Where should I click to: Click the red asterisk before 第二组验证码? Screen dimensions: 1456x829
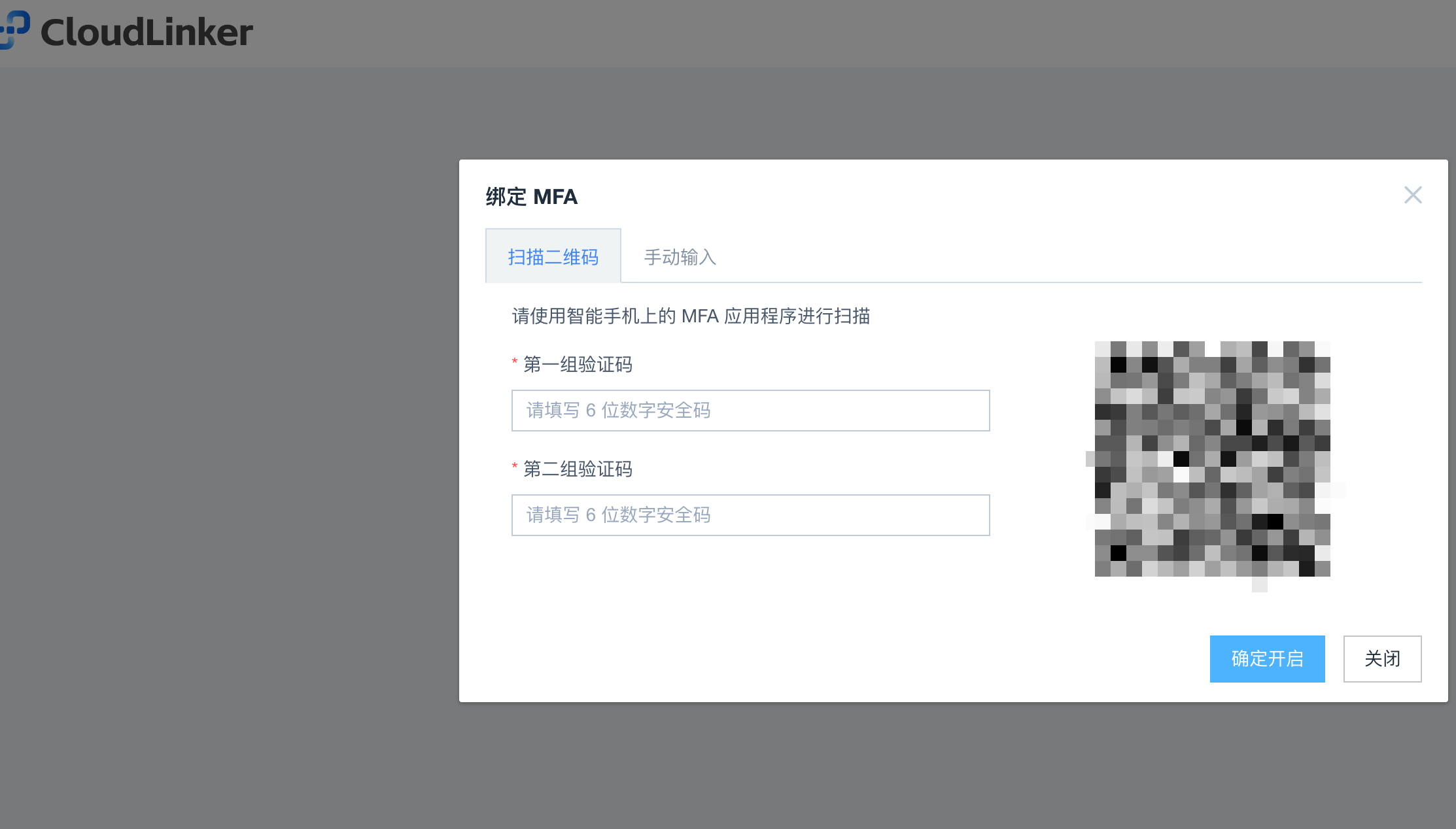click(x=515, y=466)
